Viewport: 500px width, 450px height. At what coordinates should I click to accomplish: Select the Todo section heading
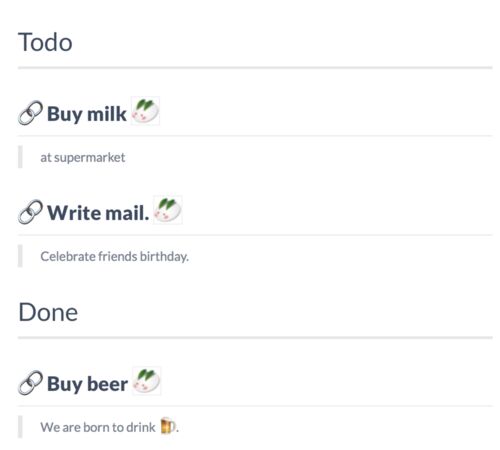coord(45,42)
